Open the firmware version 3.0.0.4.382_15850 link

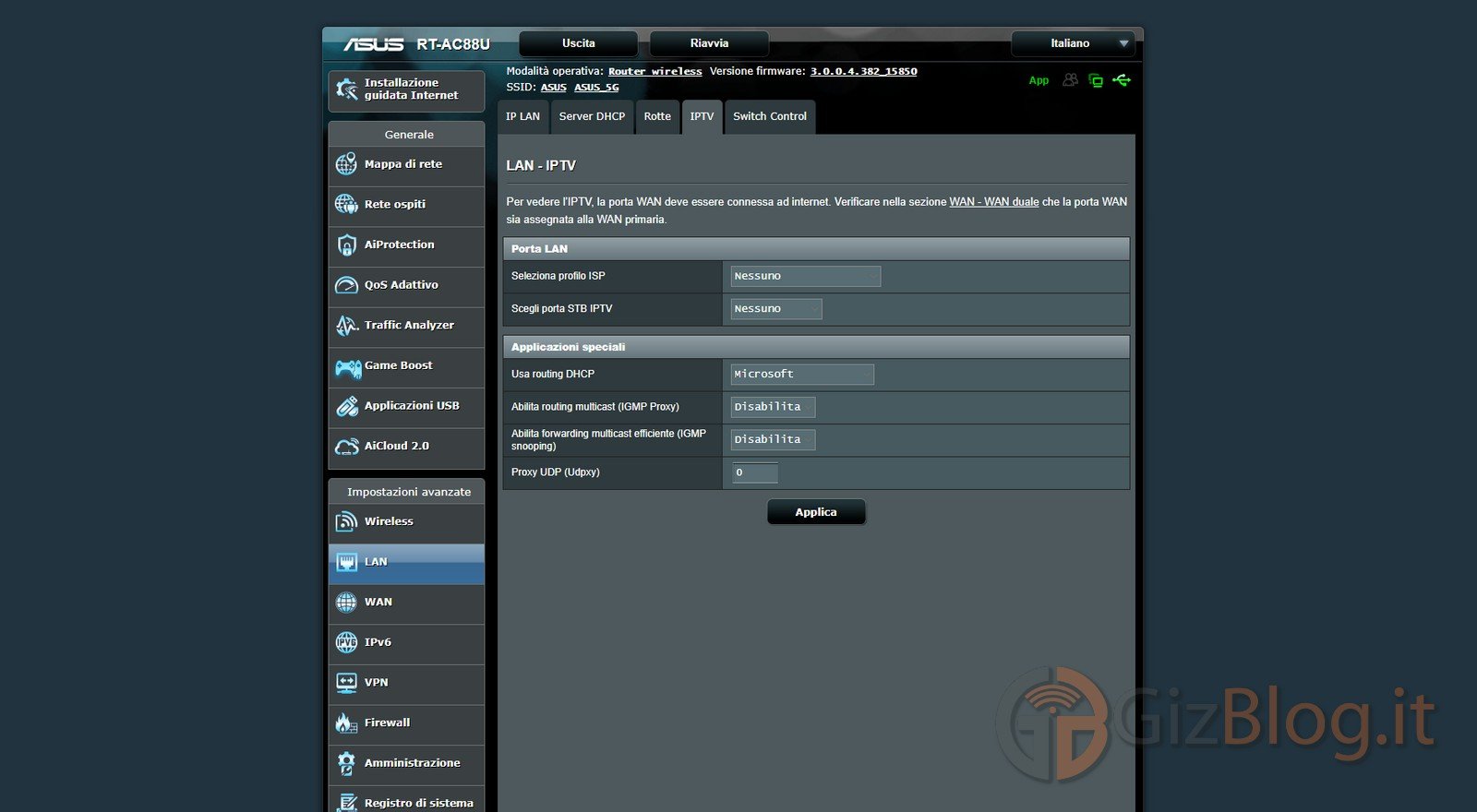point(863,71)
